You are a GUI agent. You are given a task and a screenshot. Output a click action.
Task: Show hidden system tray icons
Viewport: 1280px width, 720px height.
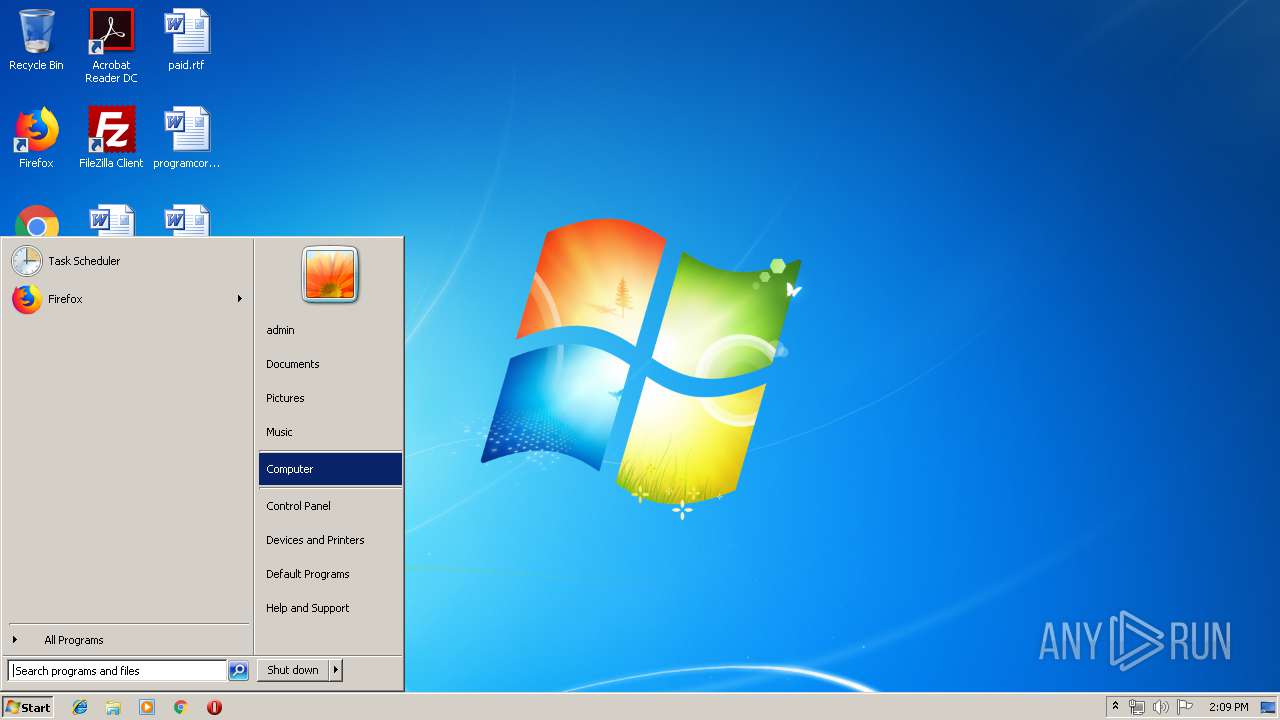click(1115, 707)
